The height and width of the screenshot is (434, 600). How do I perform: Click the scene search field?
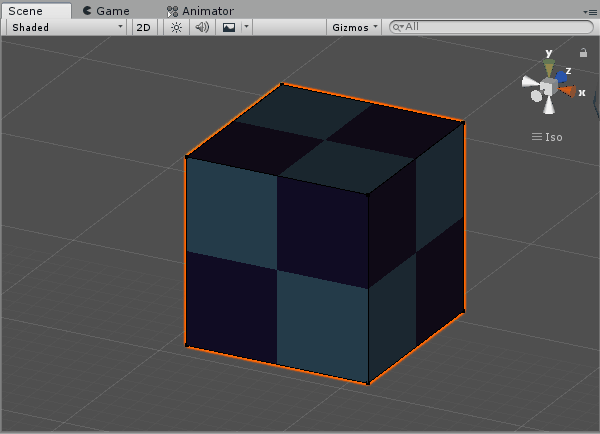tap(491, 27)
